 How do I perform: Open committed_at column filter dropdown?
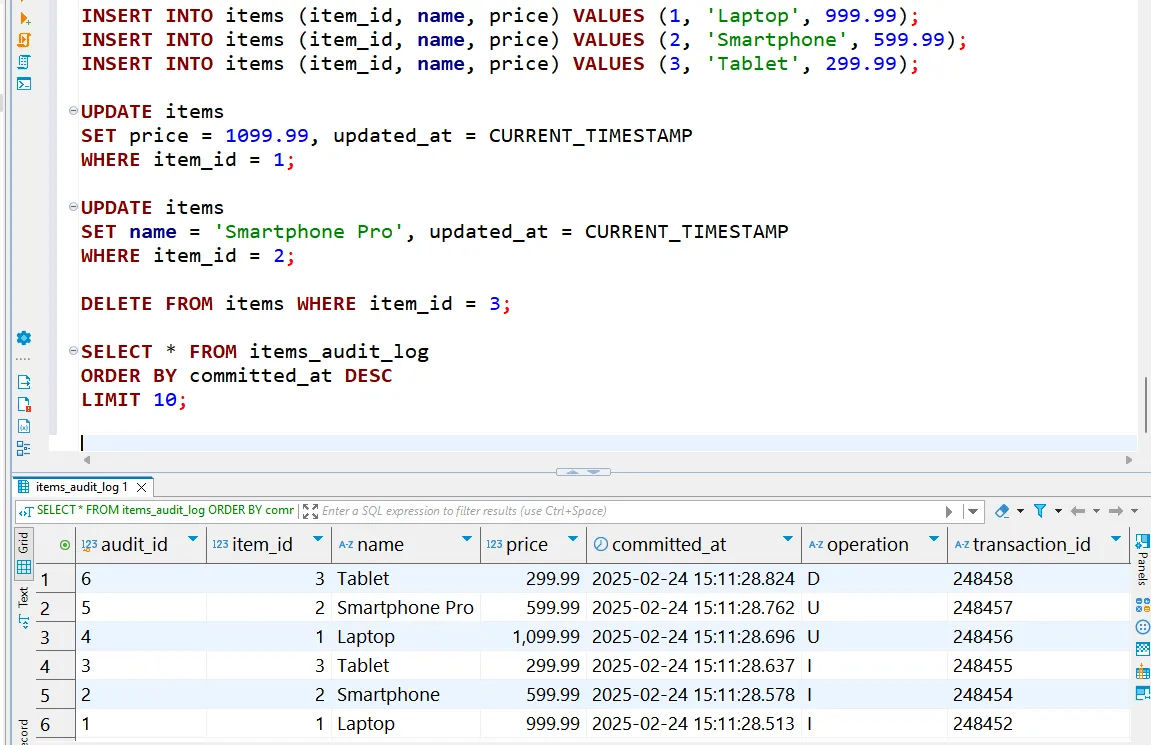click(x=788, y=539)
